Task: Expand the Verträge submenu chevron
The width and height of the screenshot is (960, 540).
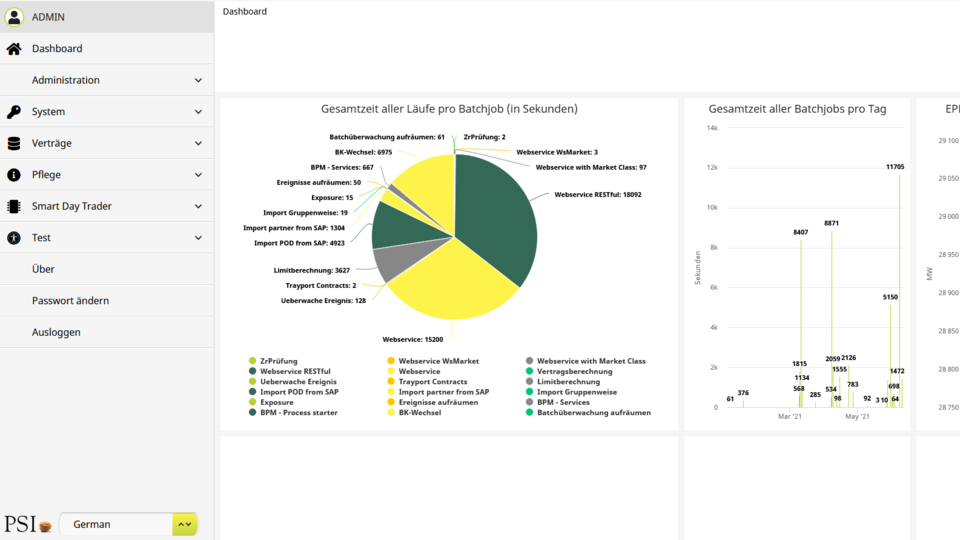Action: pyautogui.click(x=198, y=143)
